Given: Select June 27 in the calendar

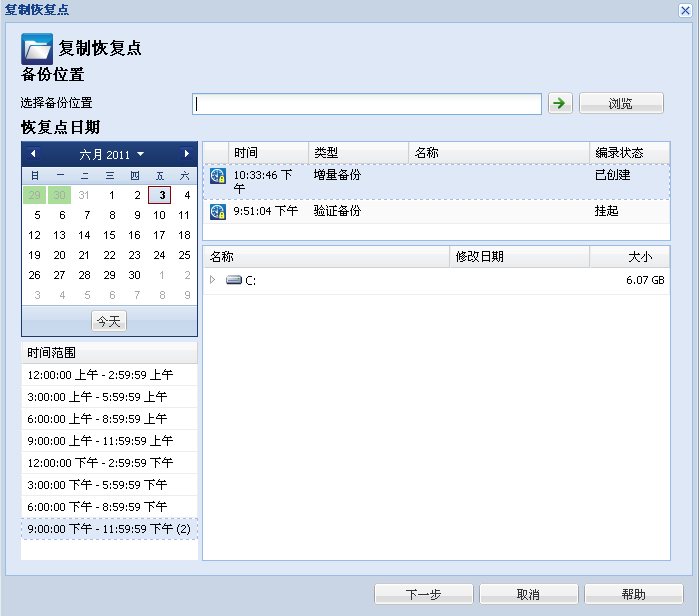Looking at the screenshot, I should click(x=59, y=275).
